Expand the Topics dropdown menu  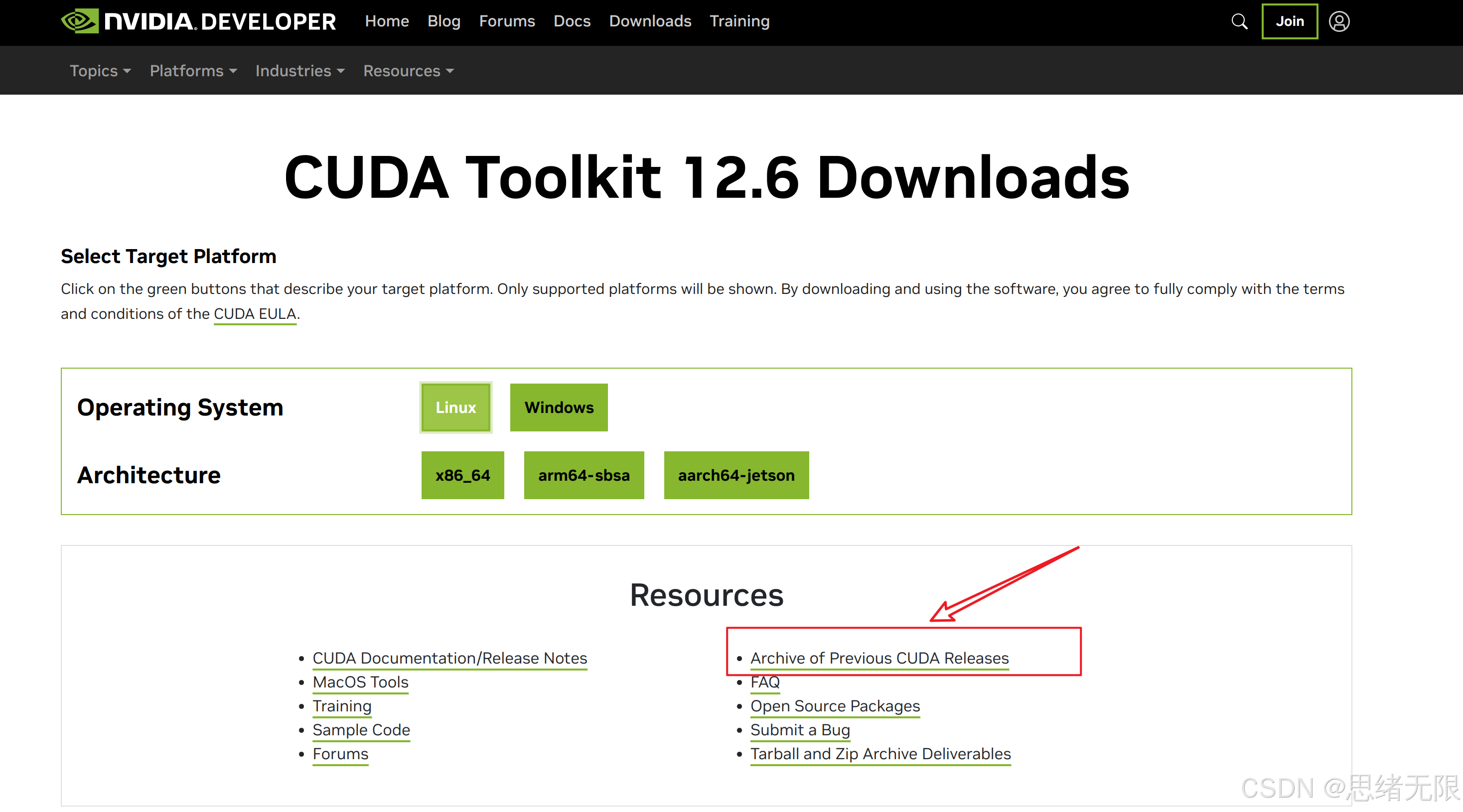(x=101, y=71)
